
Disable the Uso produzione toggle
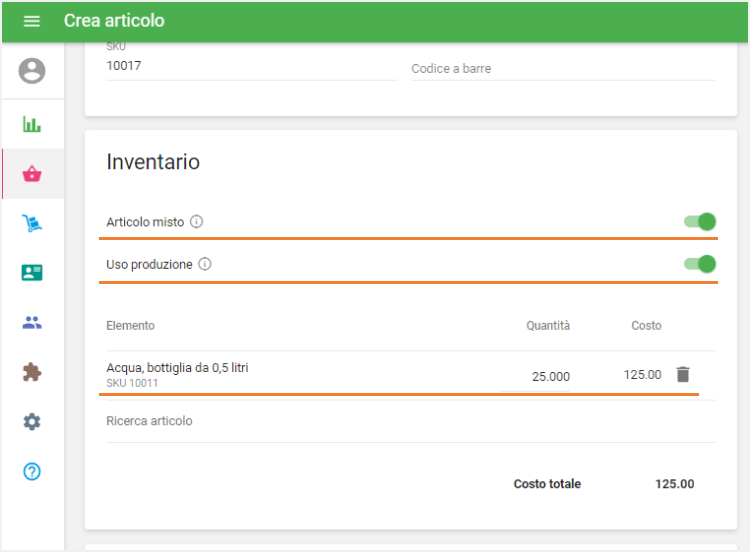(700, 264)
